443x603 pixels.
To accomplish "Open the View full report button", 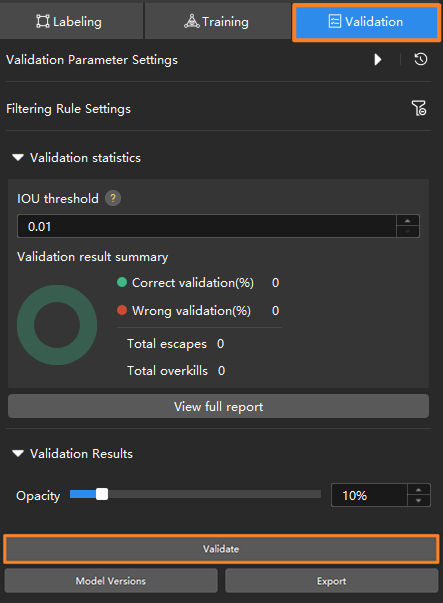I will 218,406.
